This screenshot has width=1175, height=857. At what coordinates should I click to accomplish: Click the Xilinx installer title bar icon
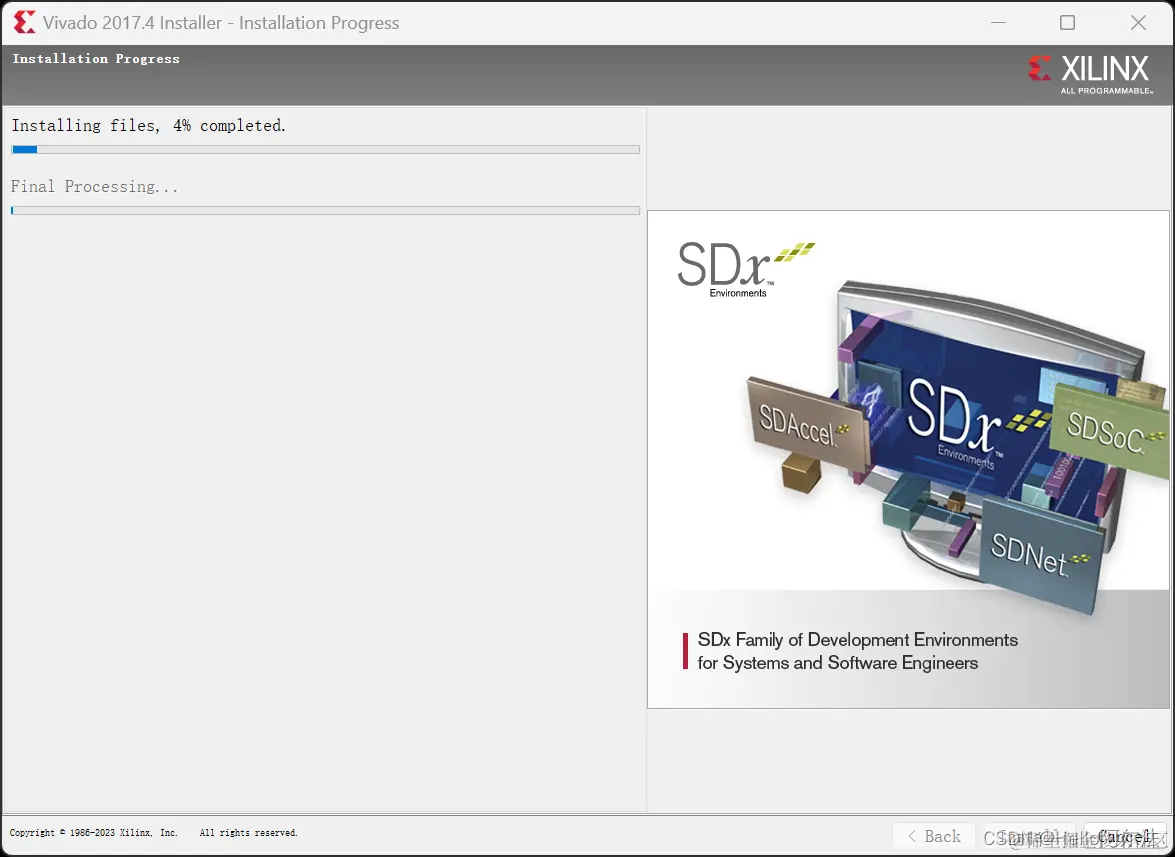click(24, 22)
